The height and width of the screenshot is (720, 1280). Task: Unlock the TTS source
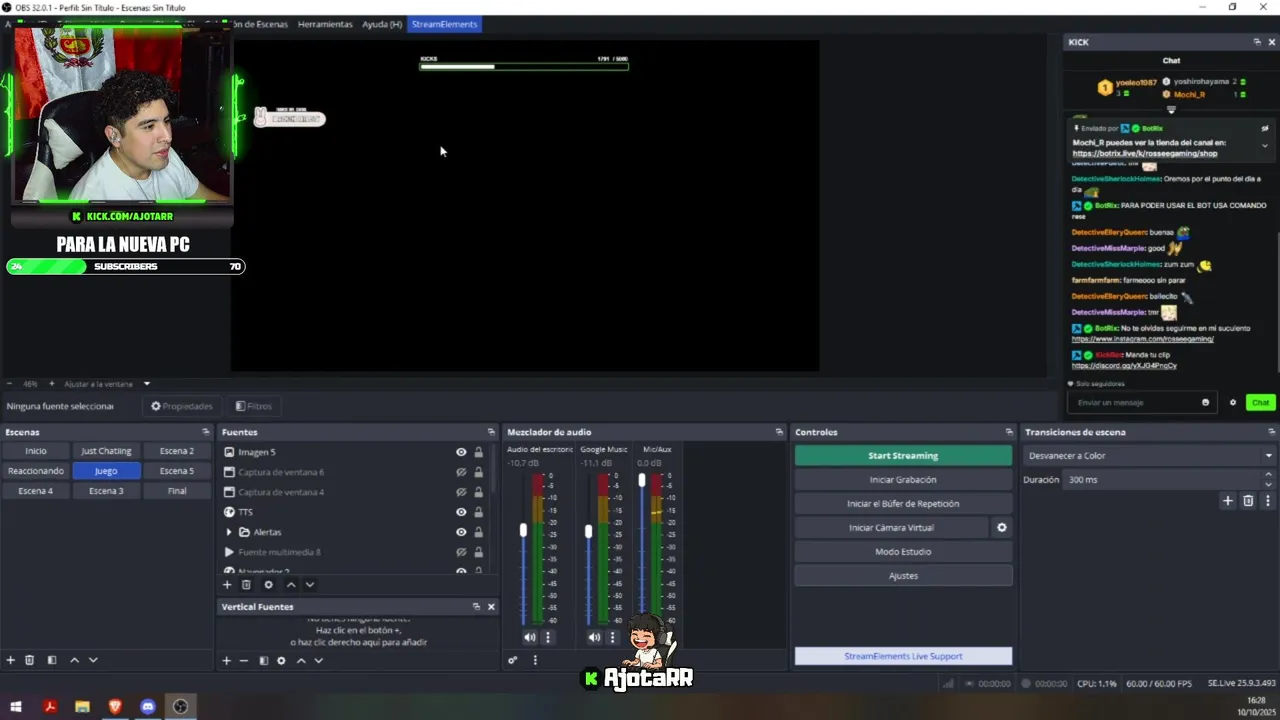(479, 512)
